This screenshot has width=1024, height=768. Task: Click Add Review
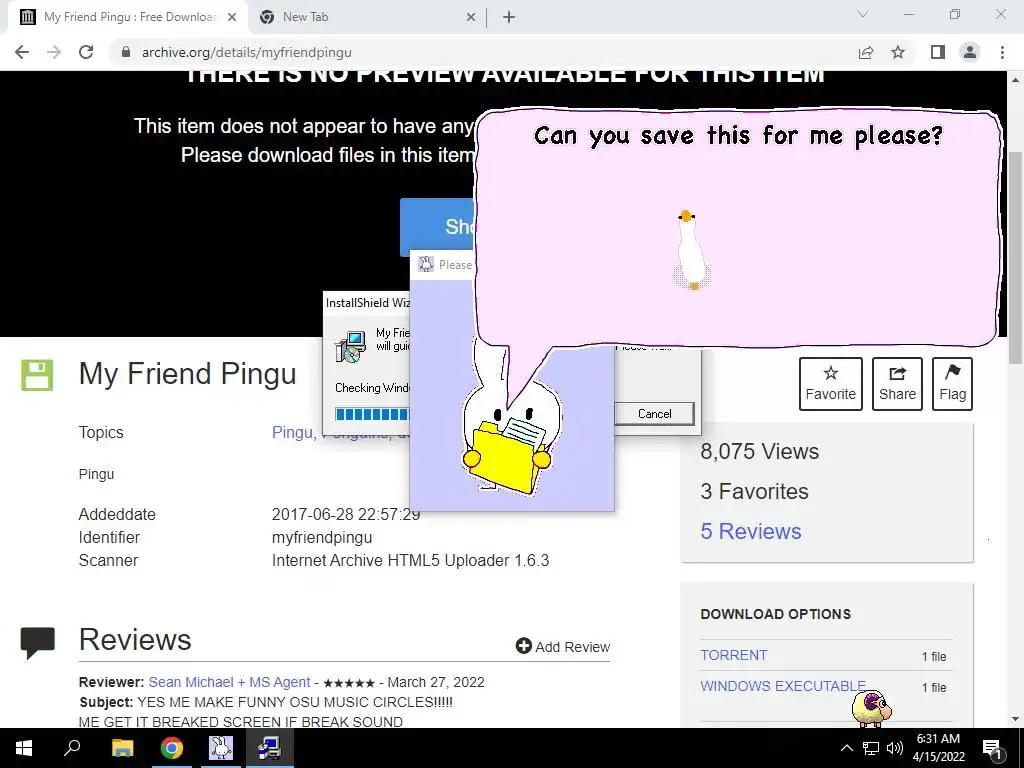(x=562, y=647)
